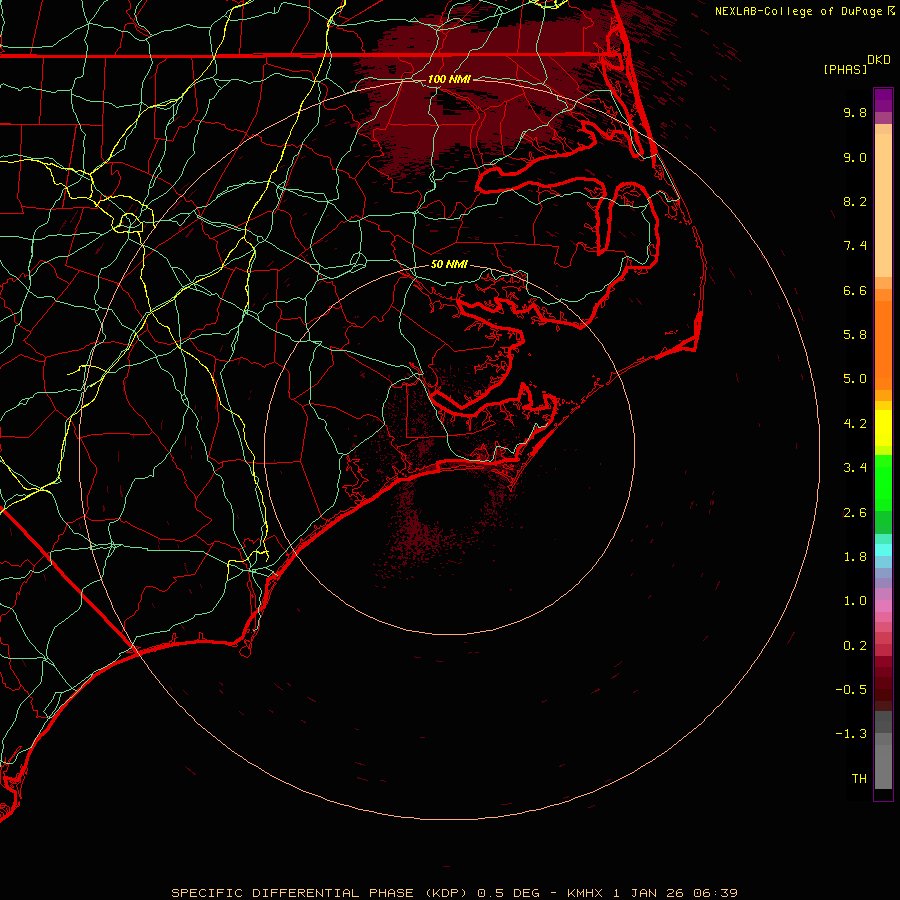This screenshot has width=900, height=900.
Task: Click the 2.6 scale value
Action: [x=855, y=513]
